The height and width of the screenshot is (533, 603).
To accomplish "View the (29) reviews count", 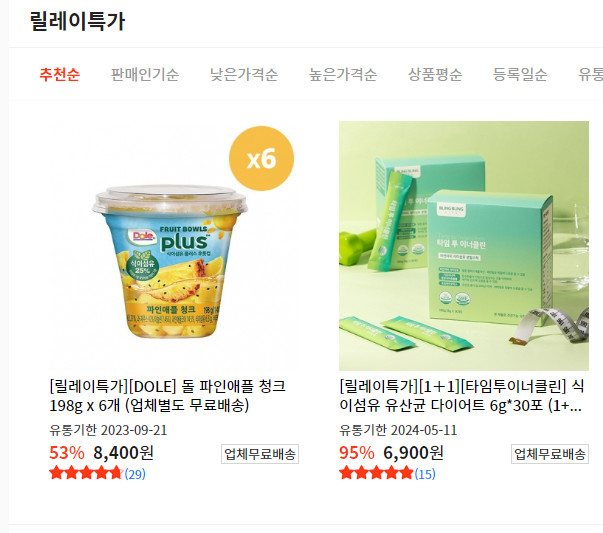I will pos(135,474).
